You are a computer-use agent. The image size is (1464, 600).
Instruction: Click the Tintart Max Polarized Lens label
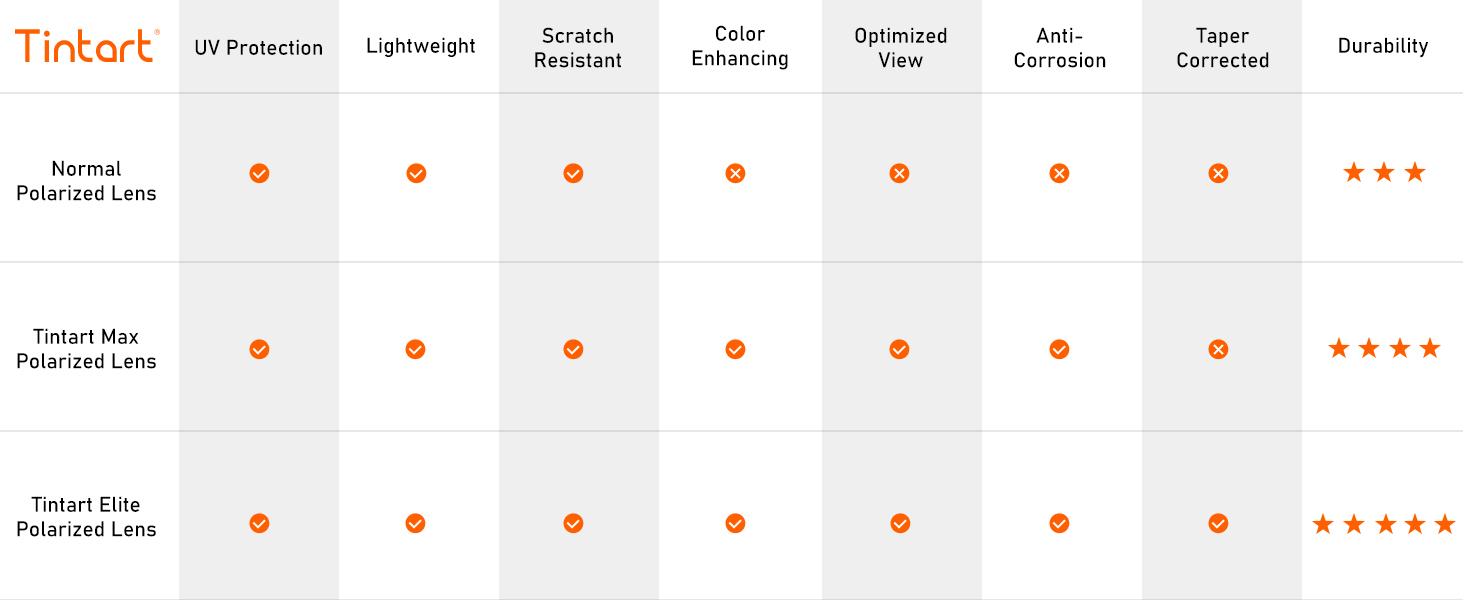pyautogui.click(x=87, y=349)
